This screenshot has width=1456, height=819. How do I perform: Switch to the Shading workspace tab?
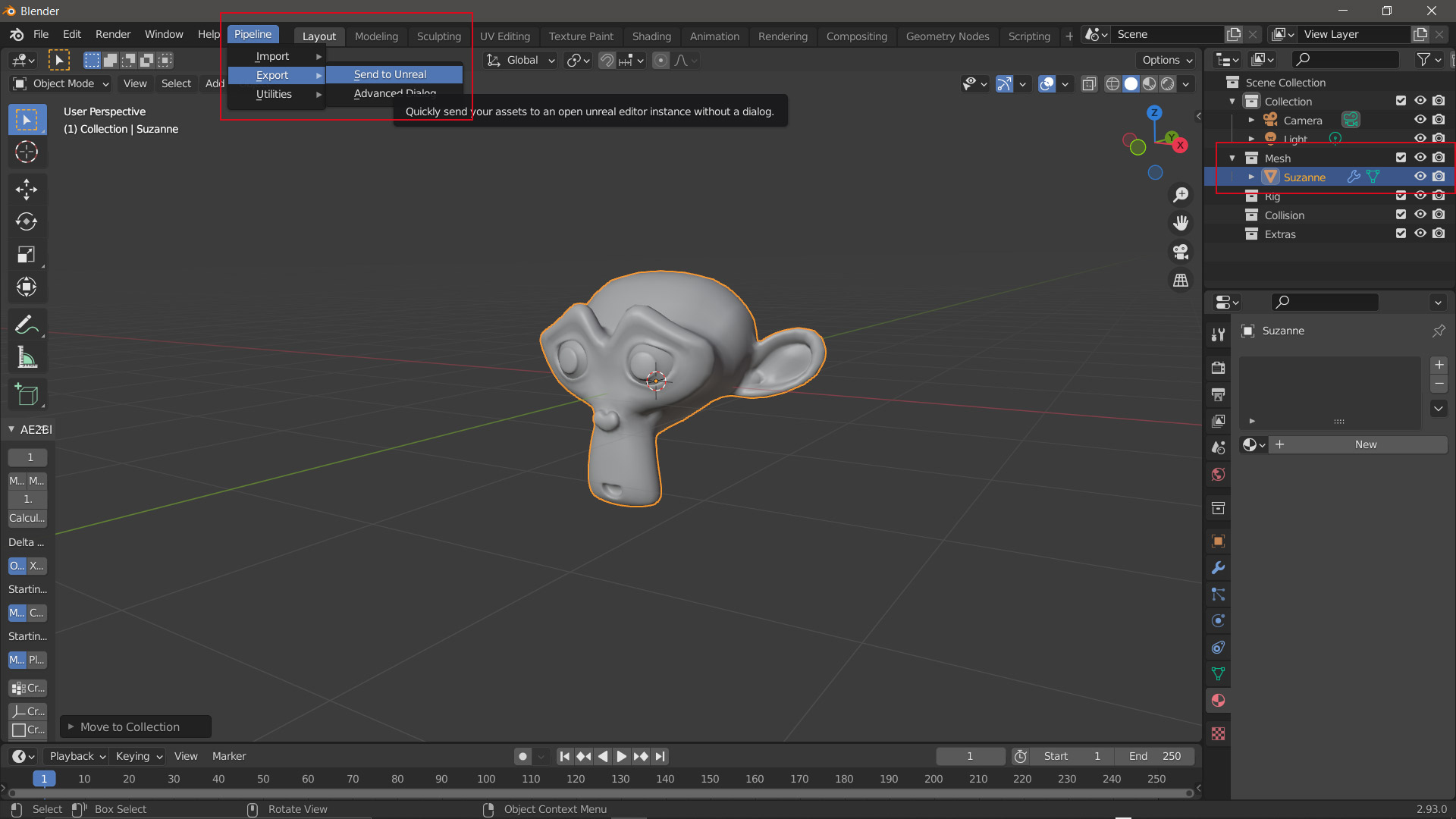pyautogui.click(x=651, y=36)
